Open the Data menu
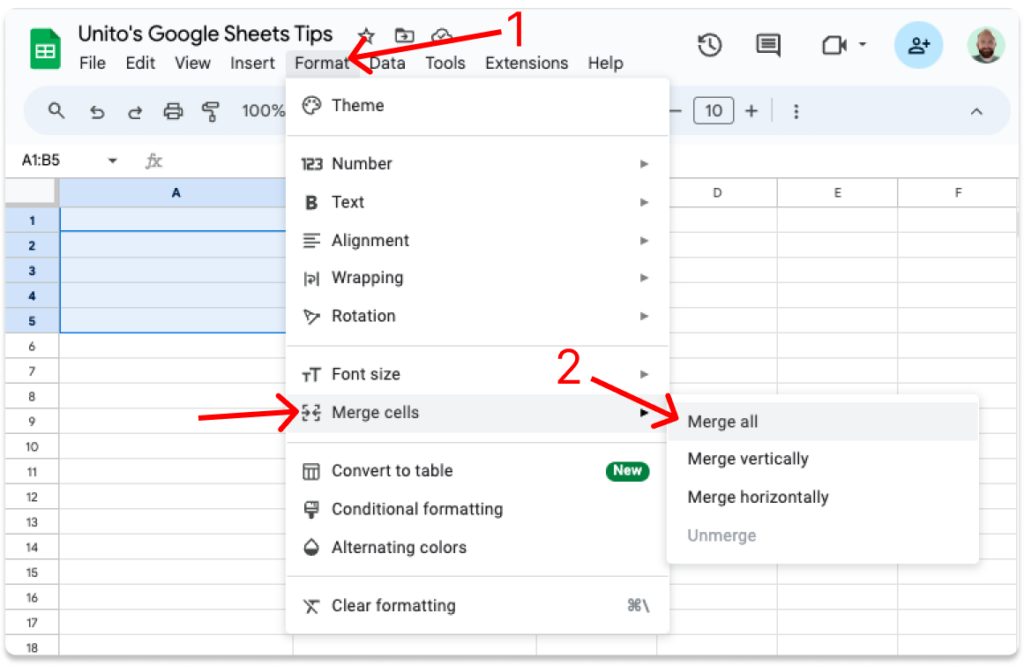 point(386,62)
